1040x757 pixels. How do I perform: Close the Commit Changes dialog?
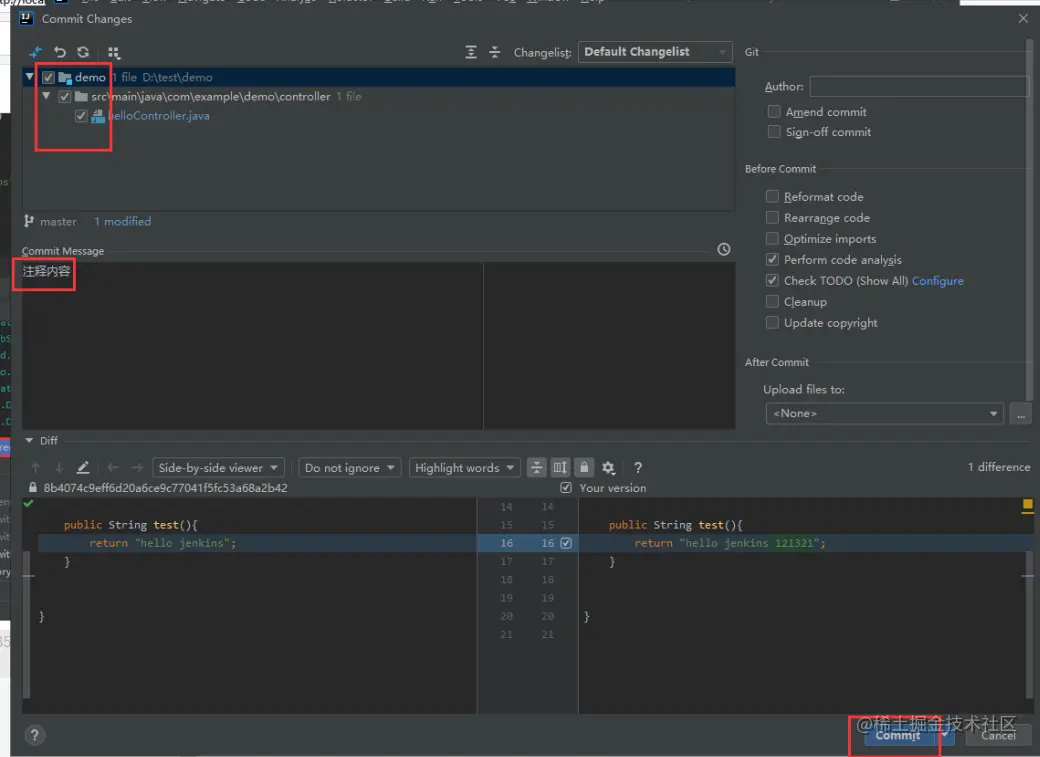(x=1023, y=19)
